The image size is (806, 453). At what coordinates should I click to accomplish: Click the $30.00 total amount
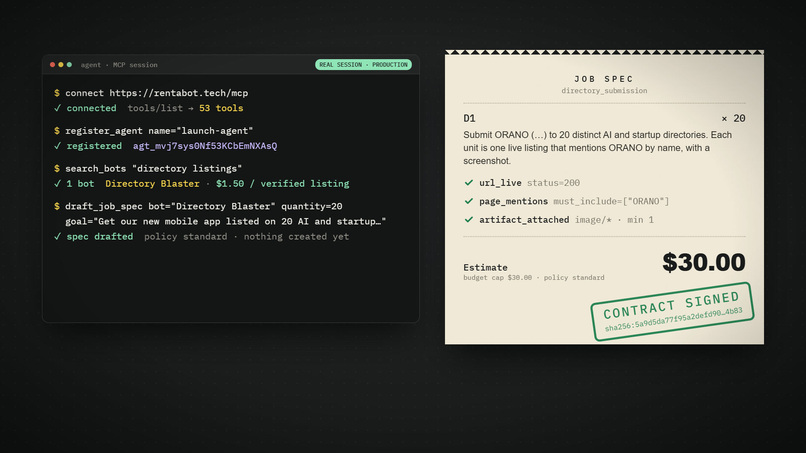click(704, 262)
